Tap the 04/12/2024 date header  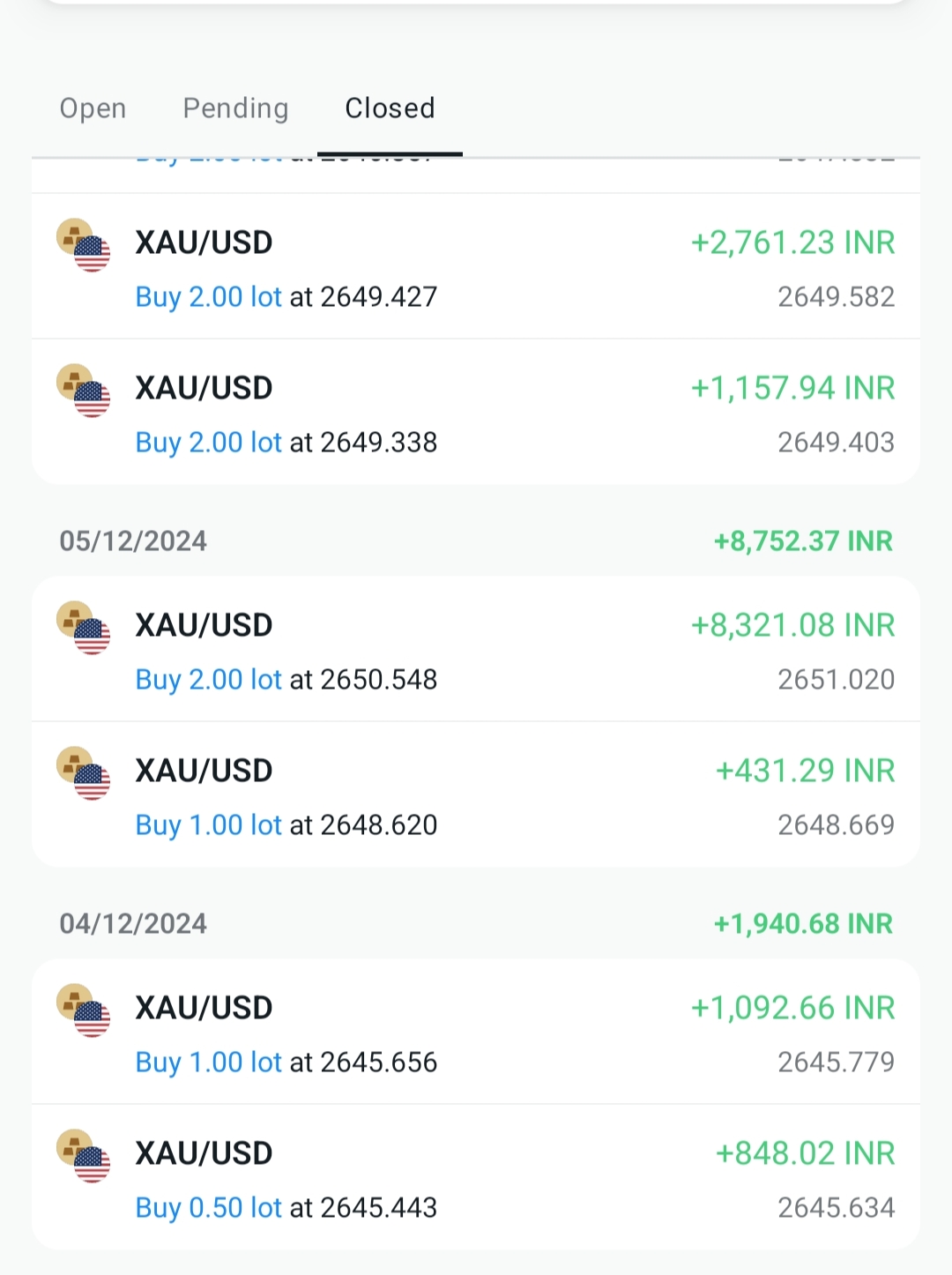coord(133,923)
